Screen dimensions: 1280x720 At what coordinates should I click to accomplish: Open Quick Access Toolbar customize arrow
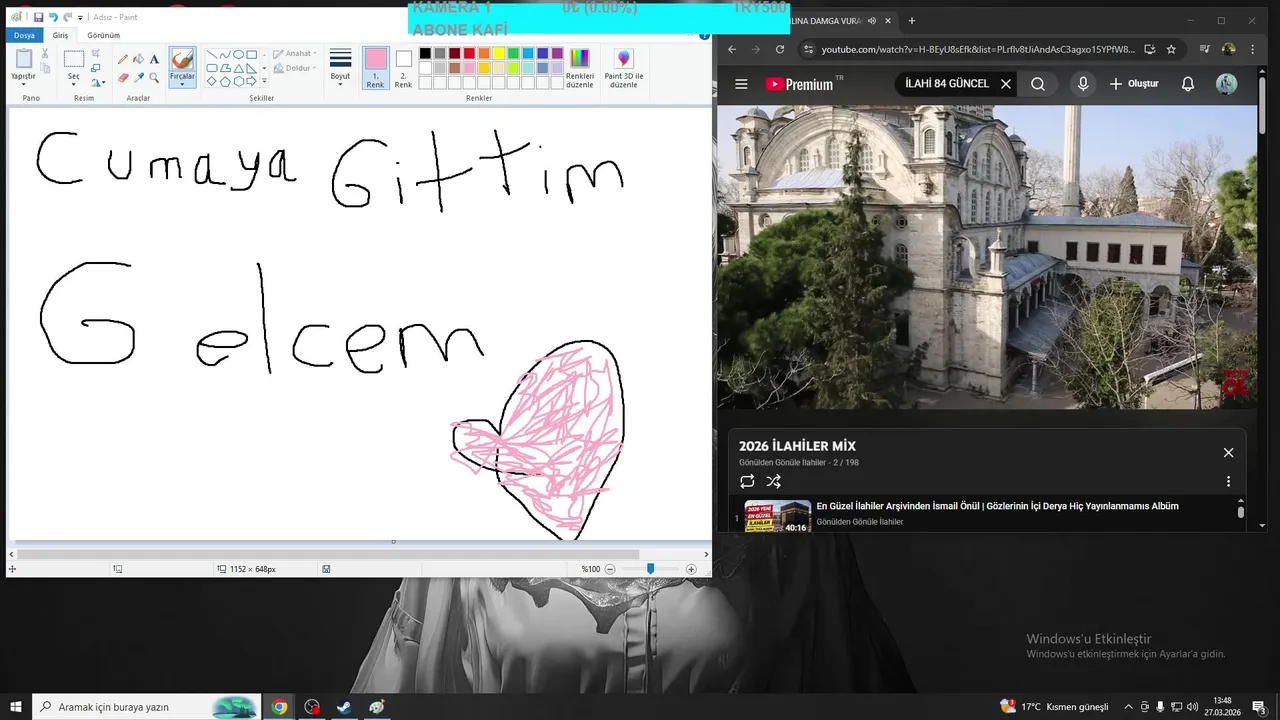[82, 17]
